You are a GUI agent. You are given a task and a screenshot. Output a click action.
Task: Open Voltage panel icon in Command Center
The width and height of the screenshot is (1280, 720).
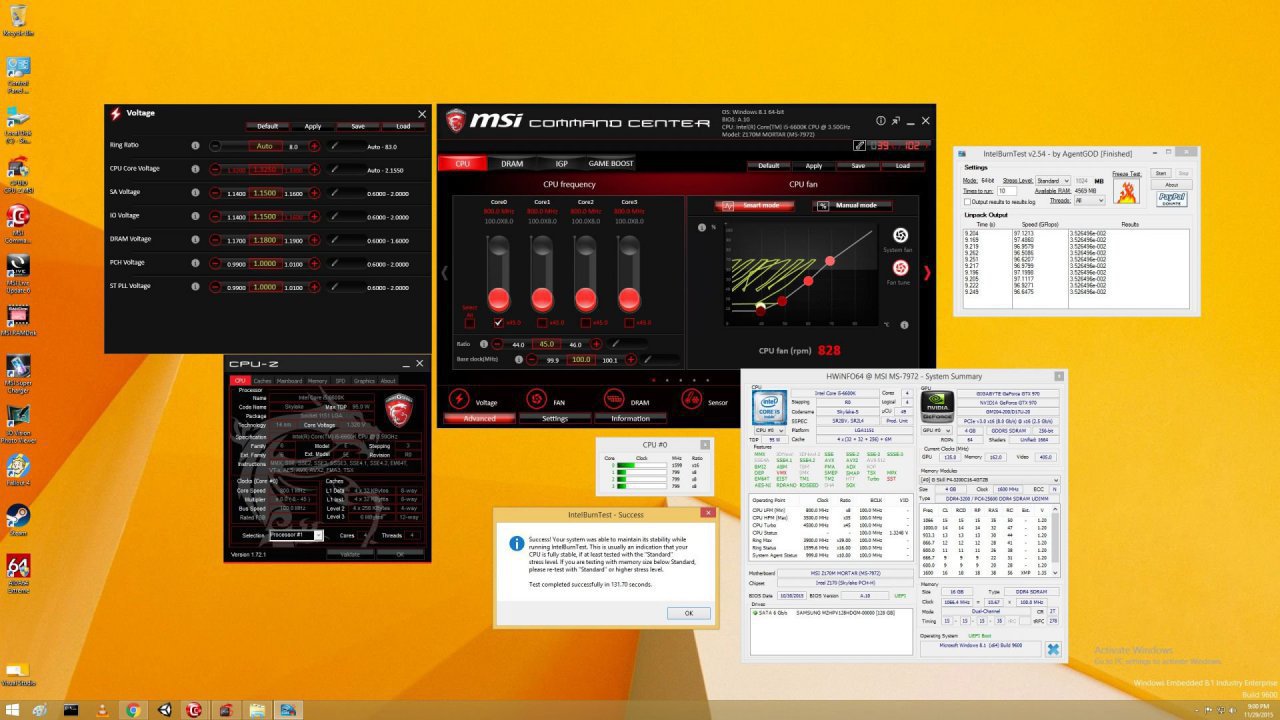point(460,398)
